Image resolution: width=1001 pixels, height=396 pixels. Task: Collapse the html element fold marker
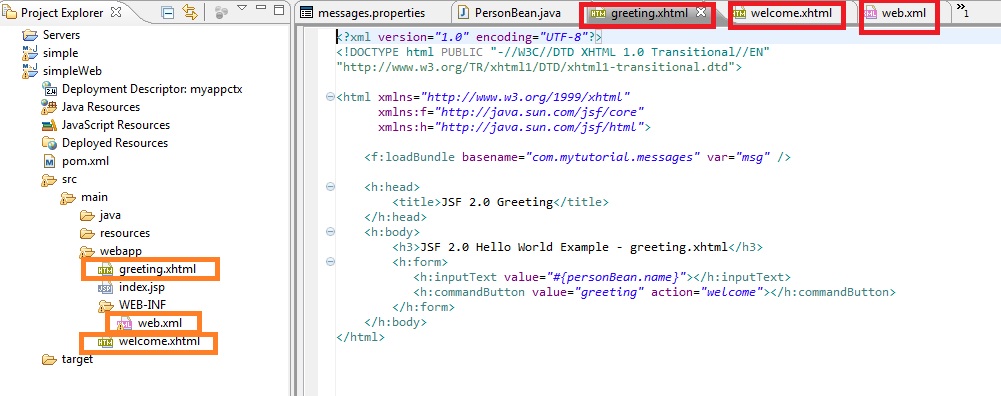[x=330, y=97]
